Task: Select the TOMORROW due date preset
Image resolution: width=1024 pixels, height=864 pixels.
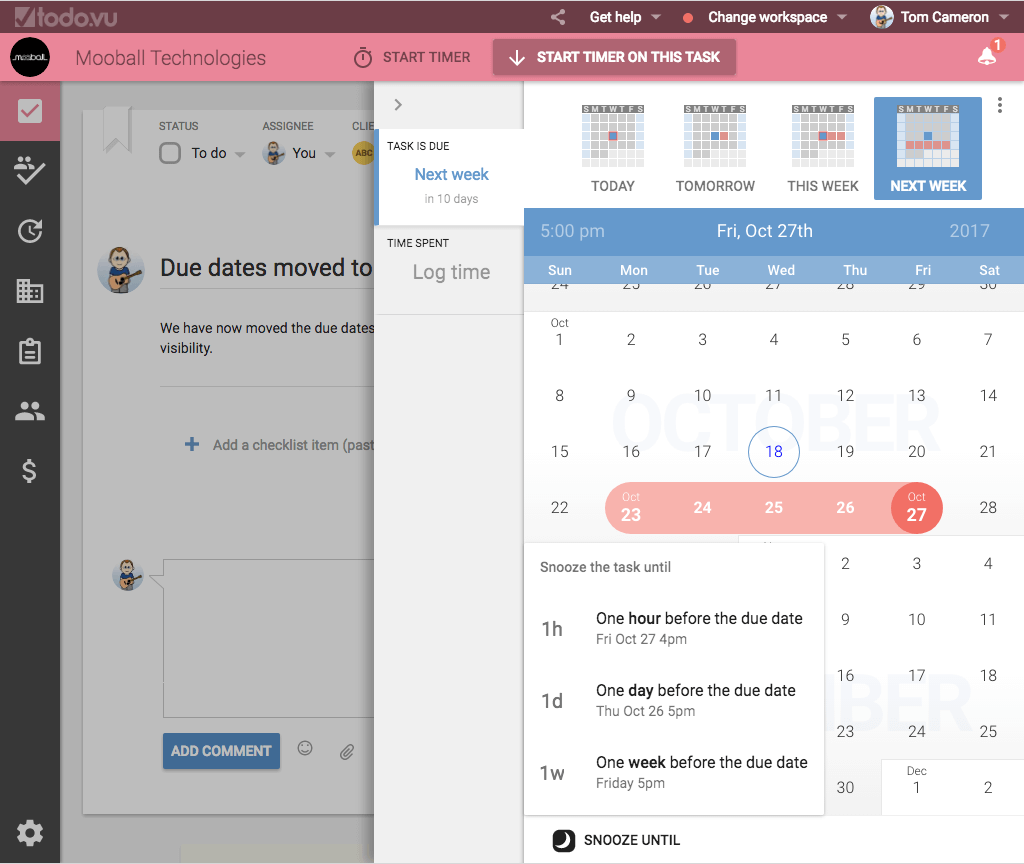Action: [x=715, y=148]
